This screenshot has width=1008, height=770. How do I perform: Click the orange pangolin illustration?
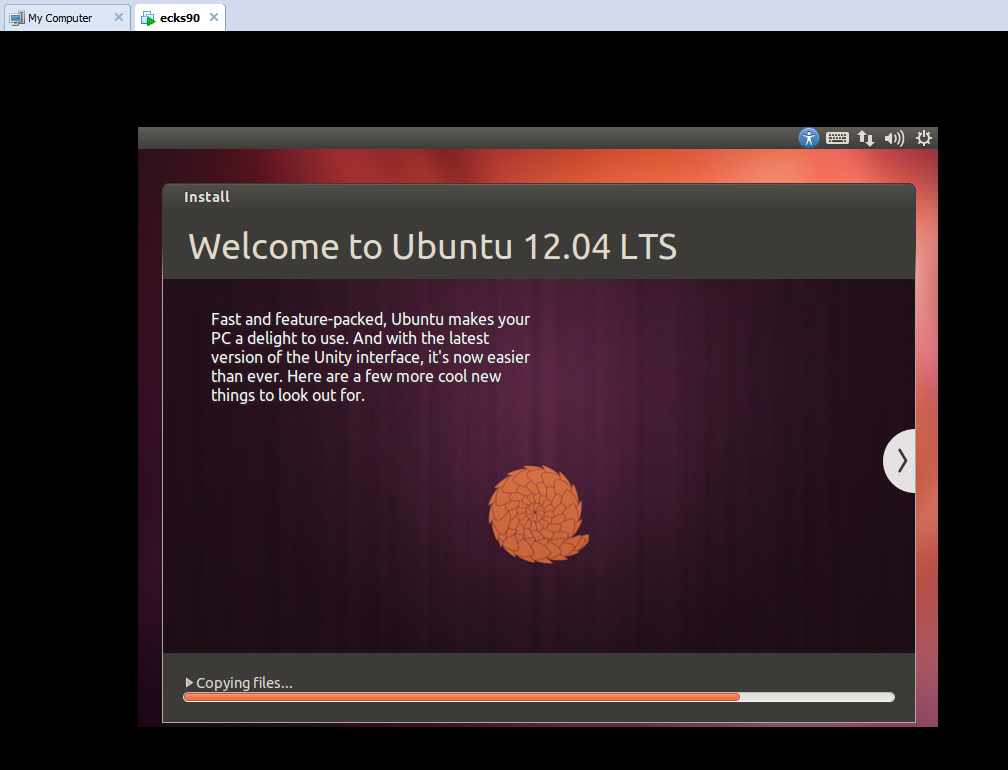click(538, 514)
